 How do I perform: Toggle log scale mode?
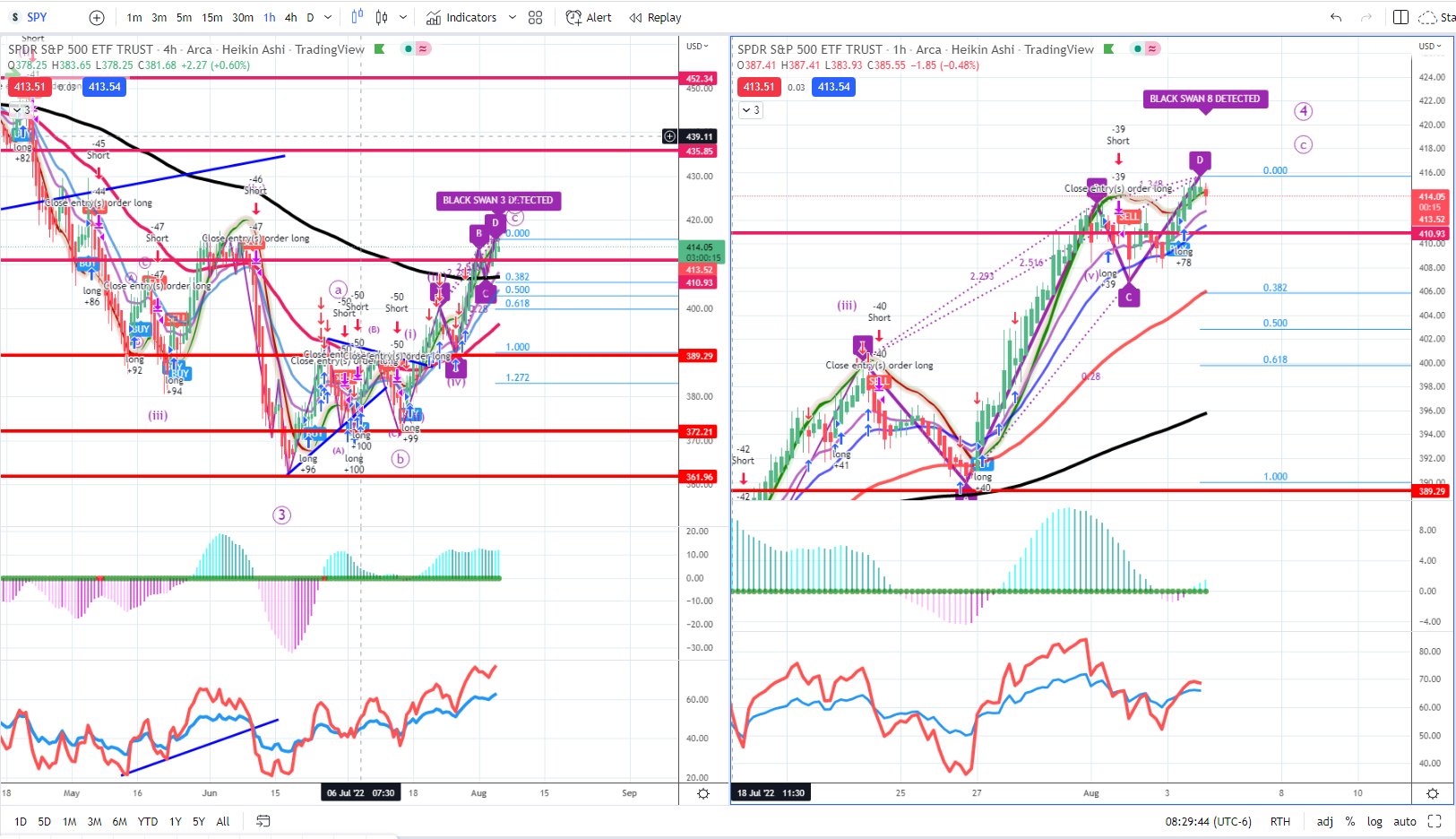pyautogui.click(x=1374, y=821)
